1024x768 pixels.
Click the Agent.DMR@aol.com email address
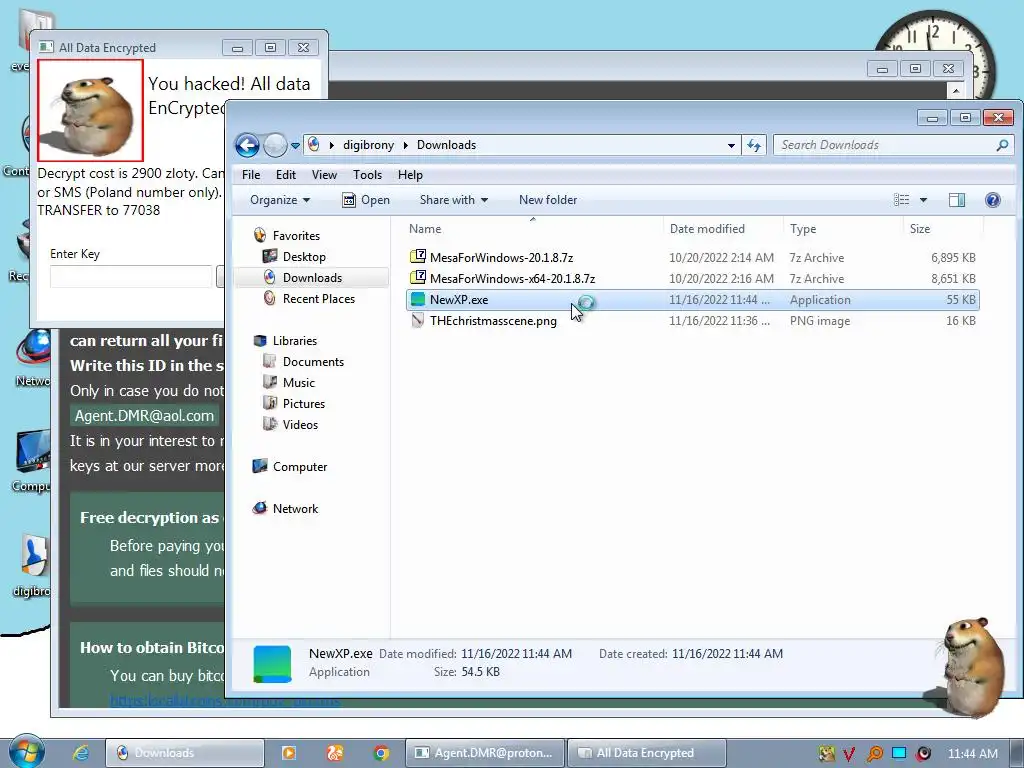point(144,416)
